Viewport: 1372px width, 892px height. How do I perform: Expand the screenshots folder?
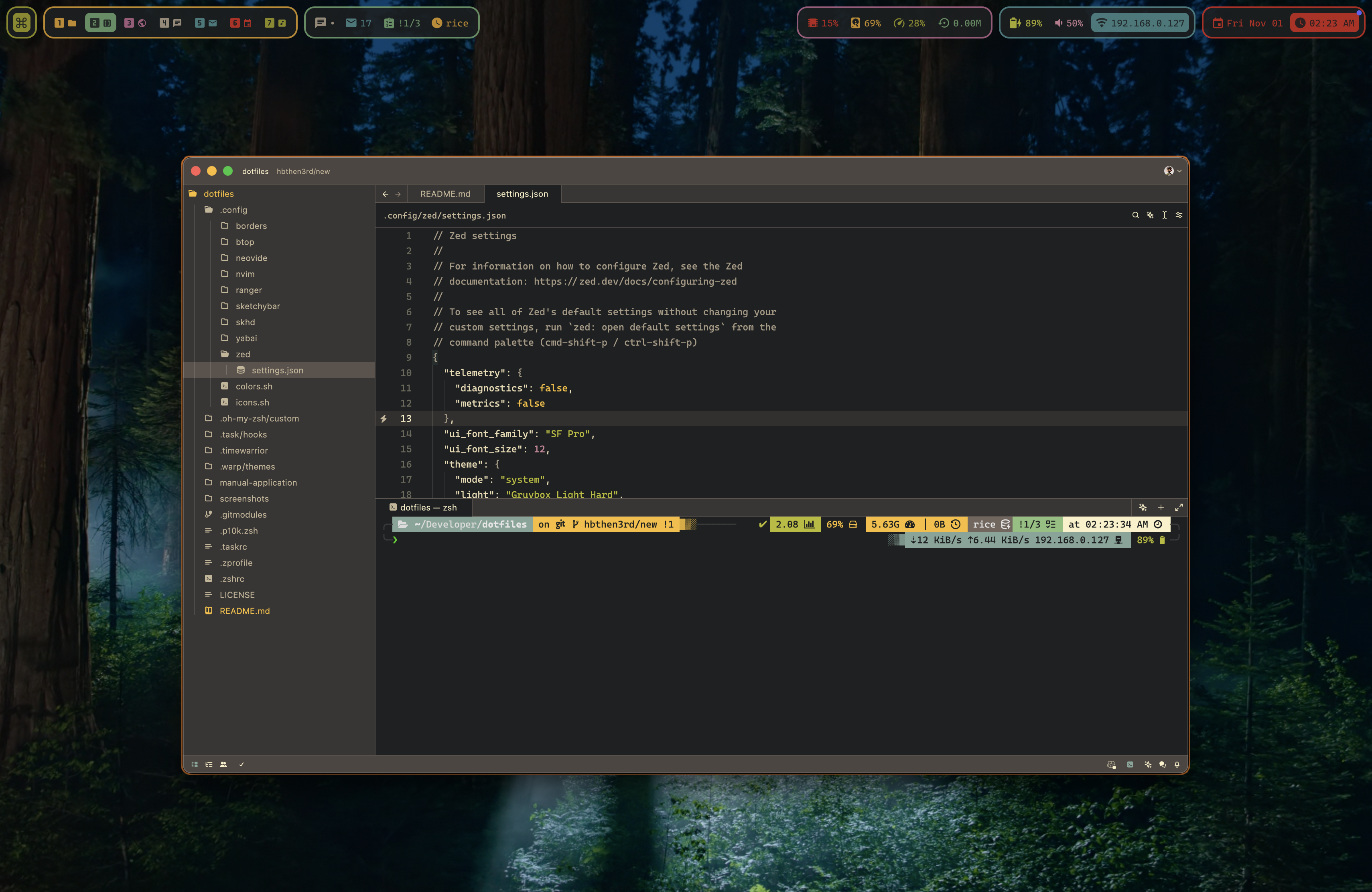tap(279, 499)
